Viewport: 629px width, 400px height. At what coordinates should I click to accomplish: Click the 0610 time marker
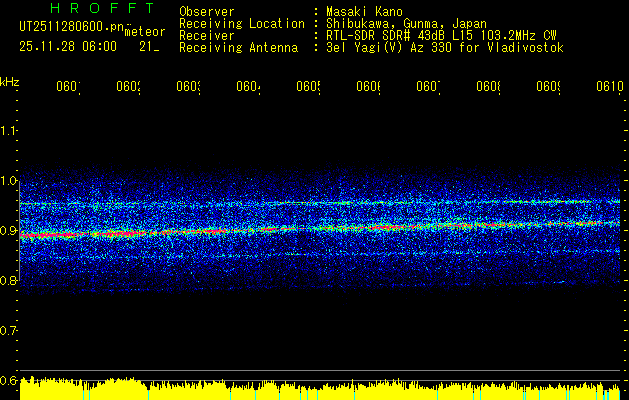pos(610,87)
